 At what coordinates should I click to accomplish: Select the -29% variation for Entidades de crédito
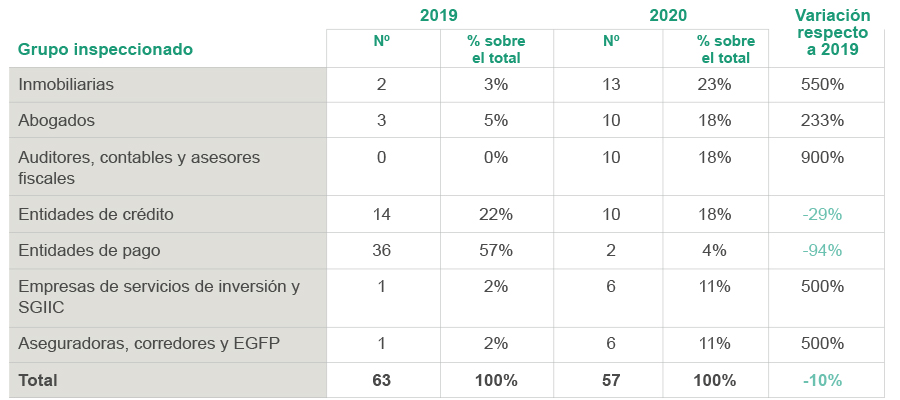[823, 214]
